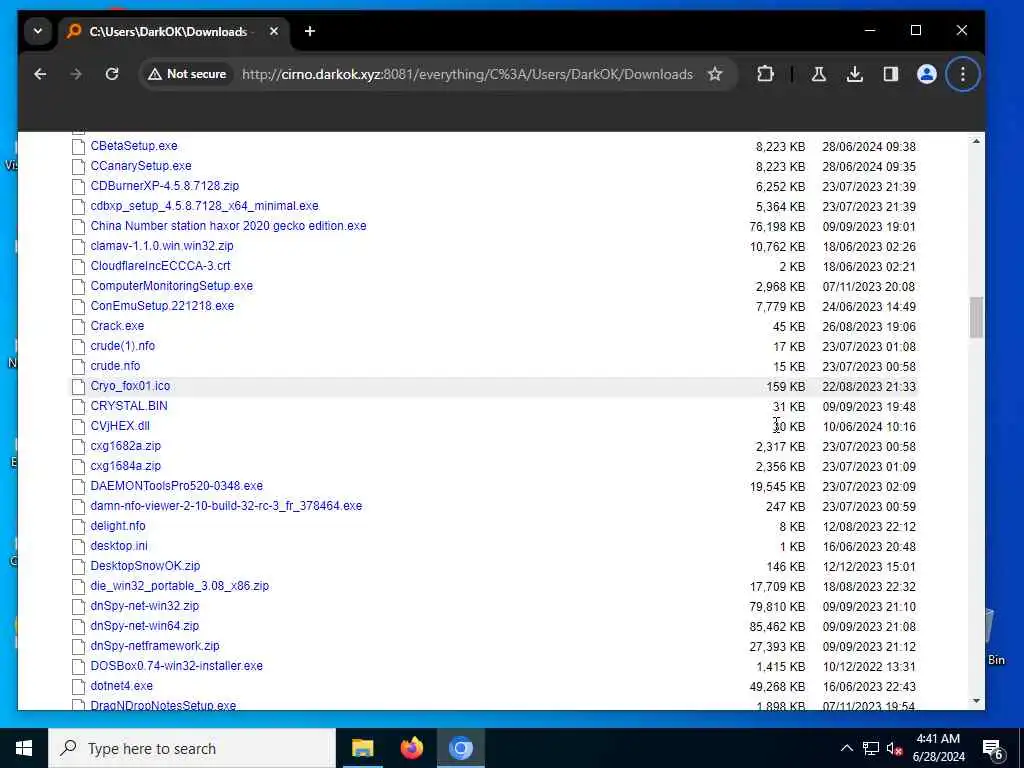Click the file icon next to cxg1682a.zip

tap(78, 446)
